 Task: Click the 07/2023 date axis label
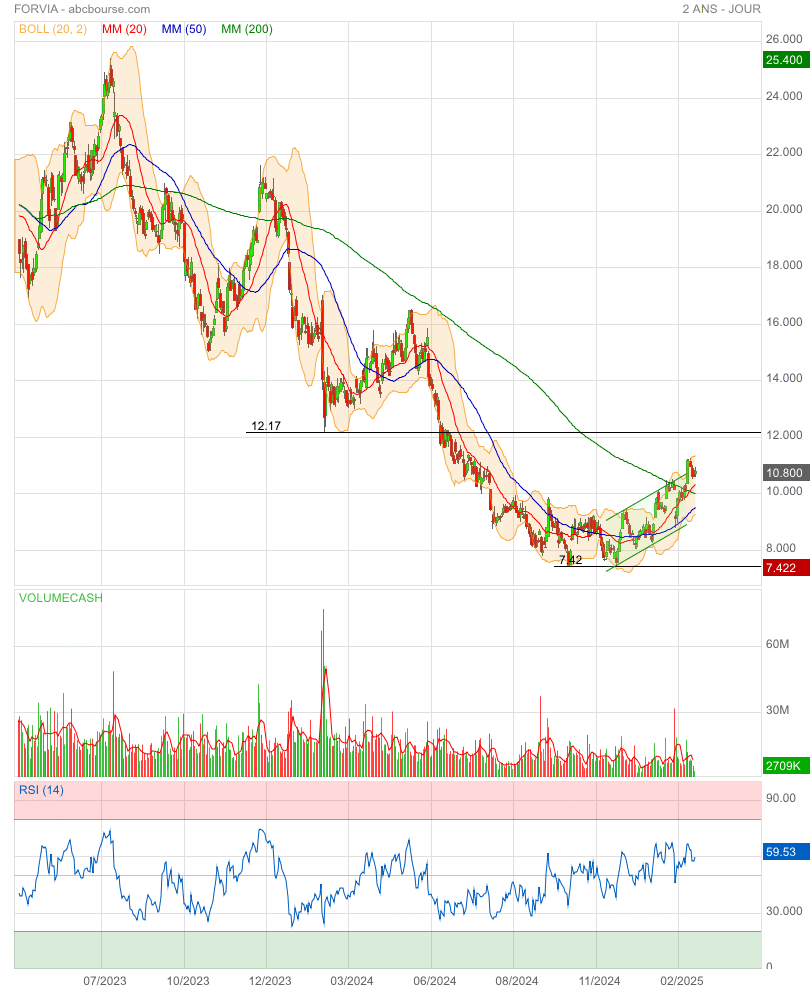105,981
